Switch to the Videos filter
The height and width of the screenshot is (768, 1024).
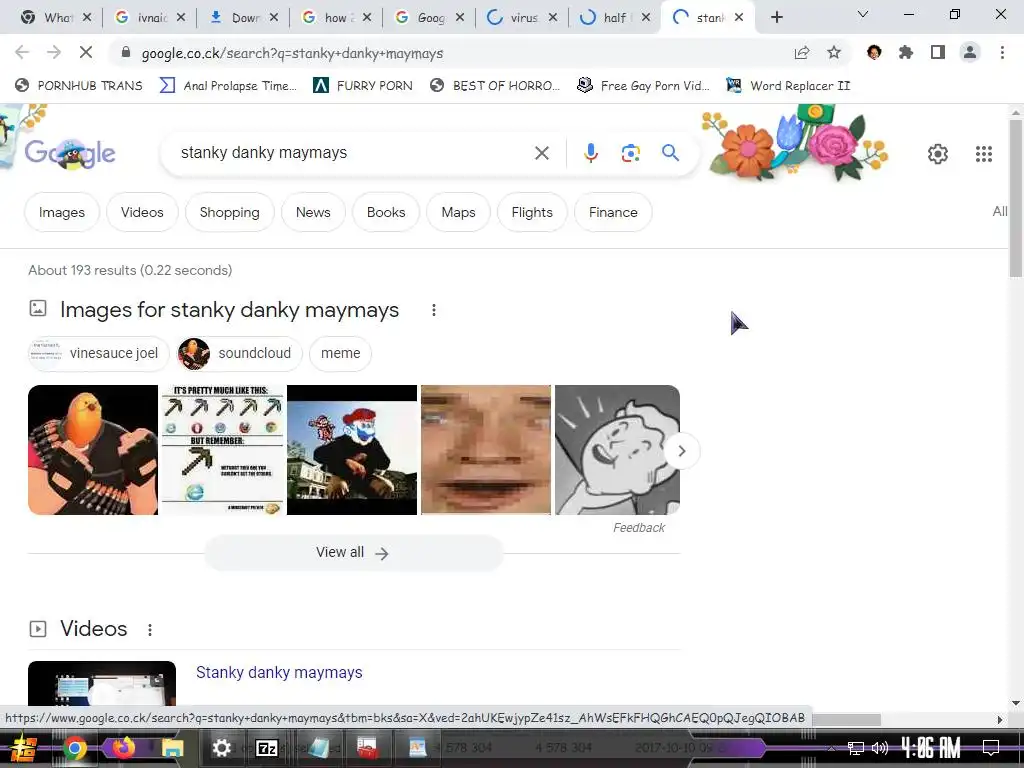tap(142, 212)
